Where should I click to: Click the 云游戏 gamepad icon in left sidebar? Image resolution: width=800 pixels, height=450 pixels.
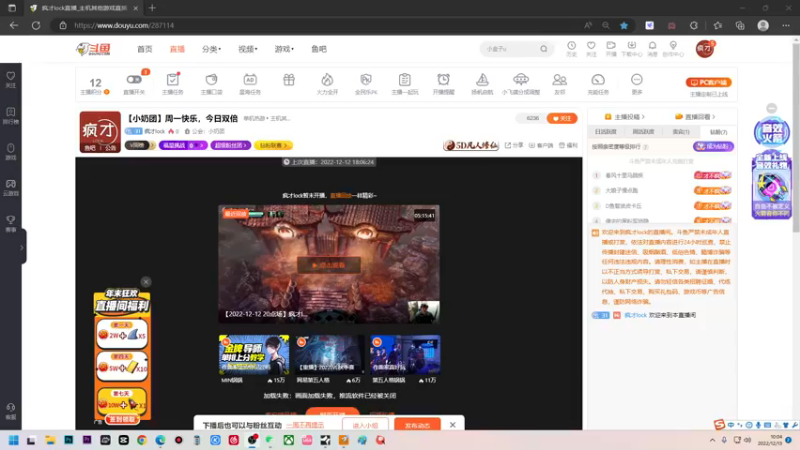[11, 184]
